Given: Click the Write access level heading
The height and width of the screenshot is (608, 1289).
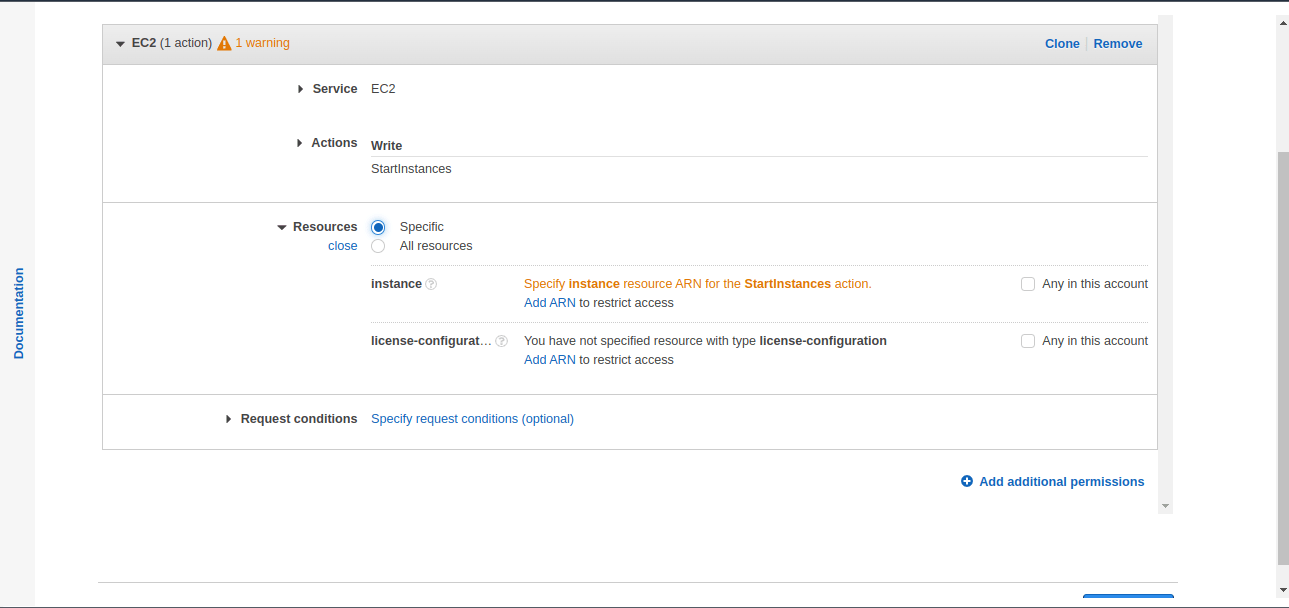Looking at the screenshot, I should click(x=386, y=146).
